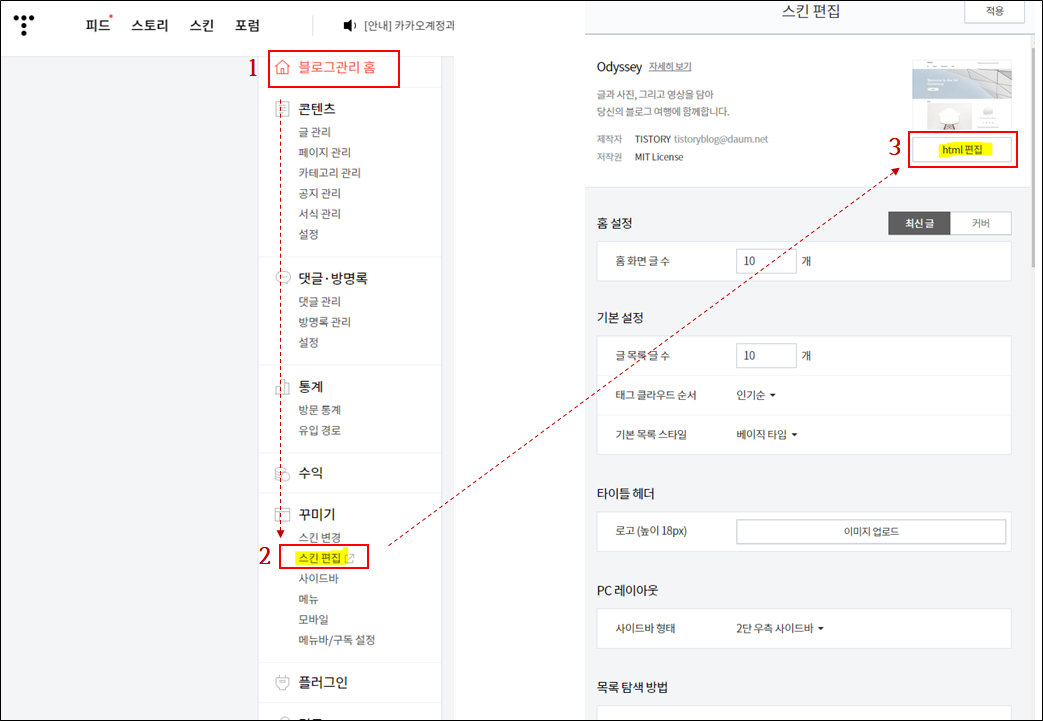Open 방문 통계
Viewport: 1043px width, 721px height.
tap(319, 410)
